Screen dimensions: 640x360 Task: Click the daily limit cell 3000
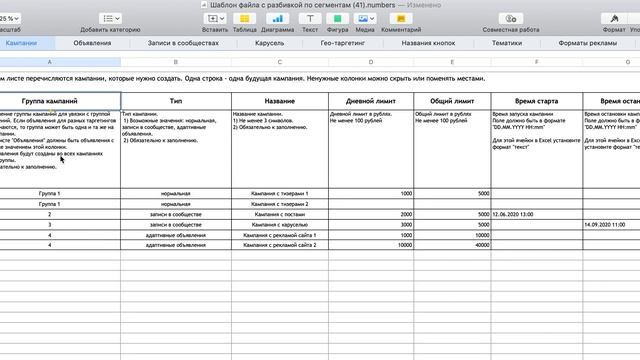[x=371, y=224]
